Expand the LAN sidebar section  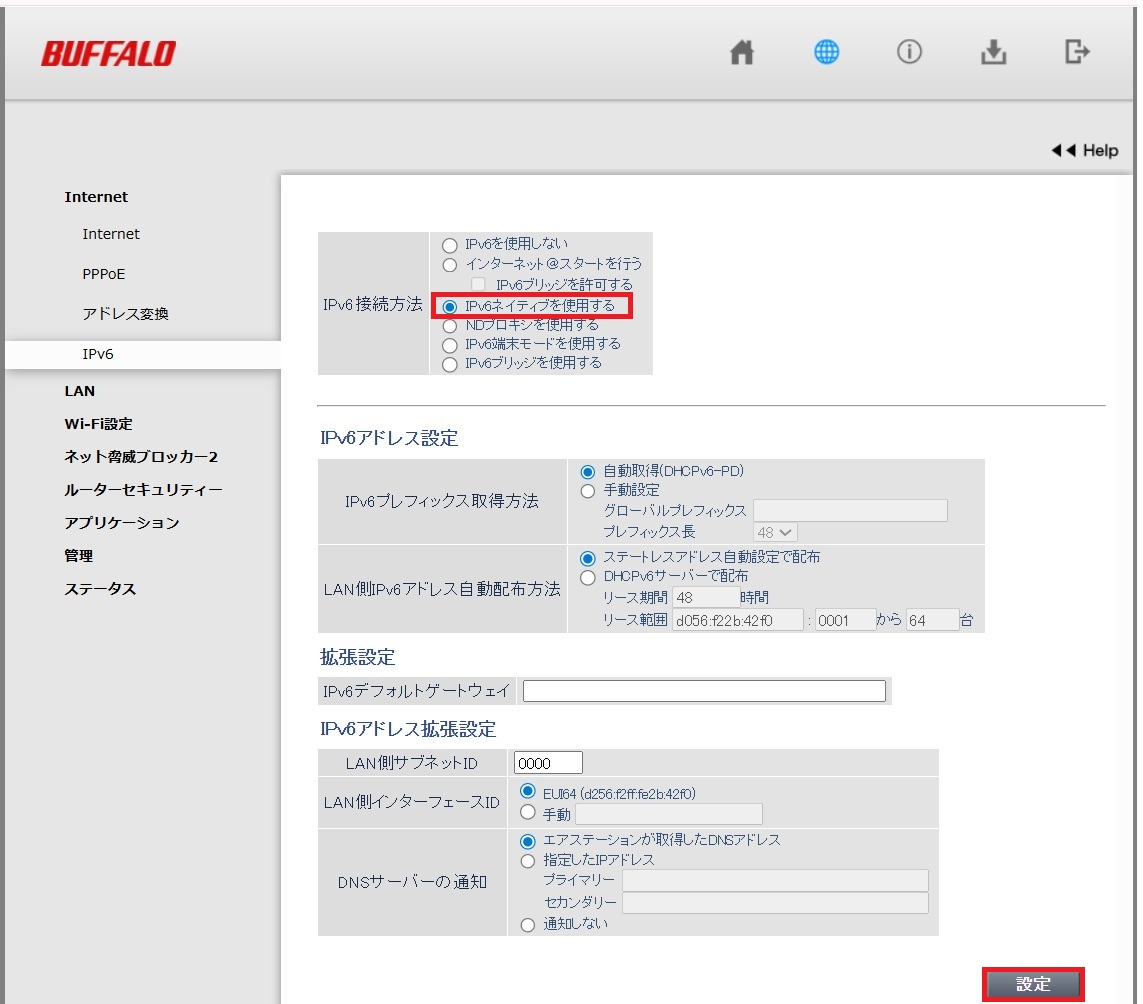(x=79, y=391)
